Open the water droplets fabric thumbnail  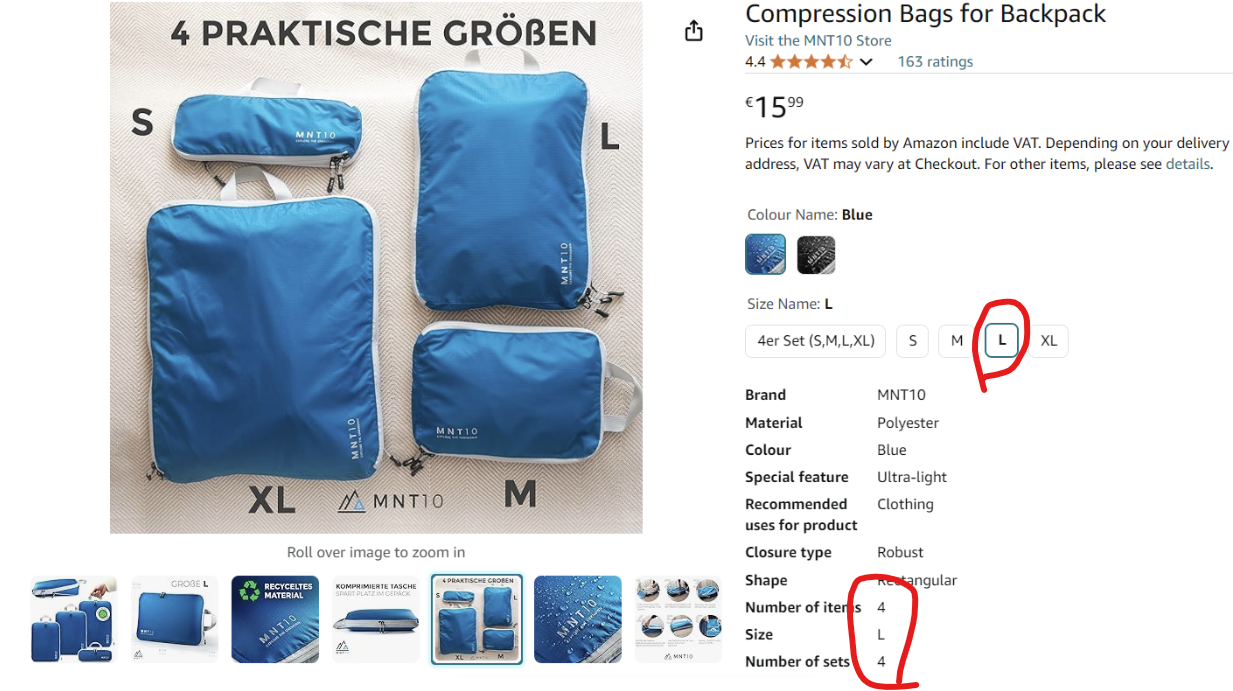[x=578, y=619]
